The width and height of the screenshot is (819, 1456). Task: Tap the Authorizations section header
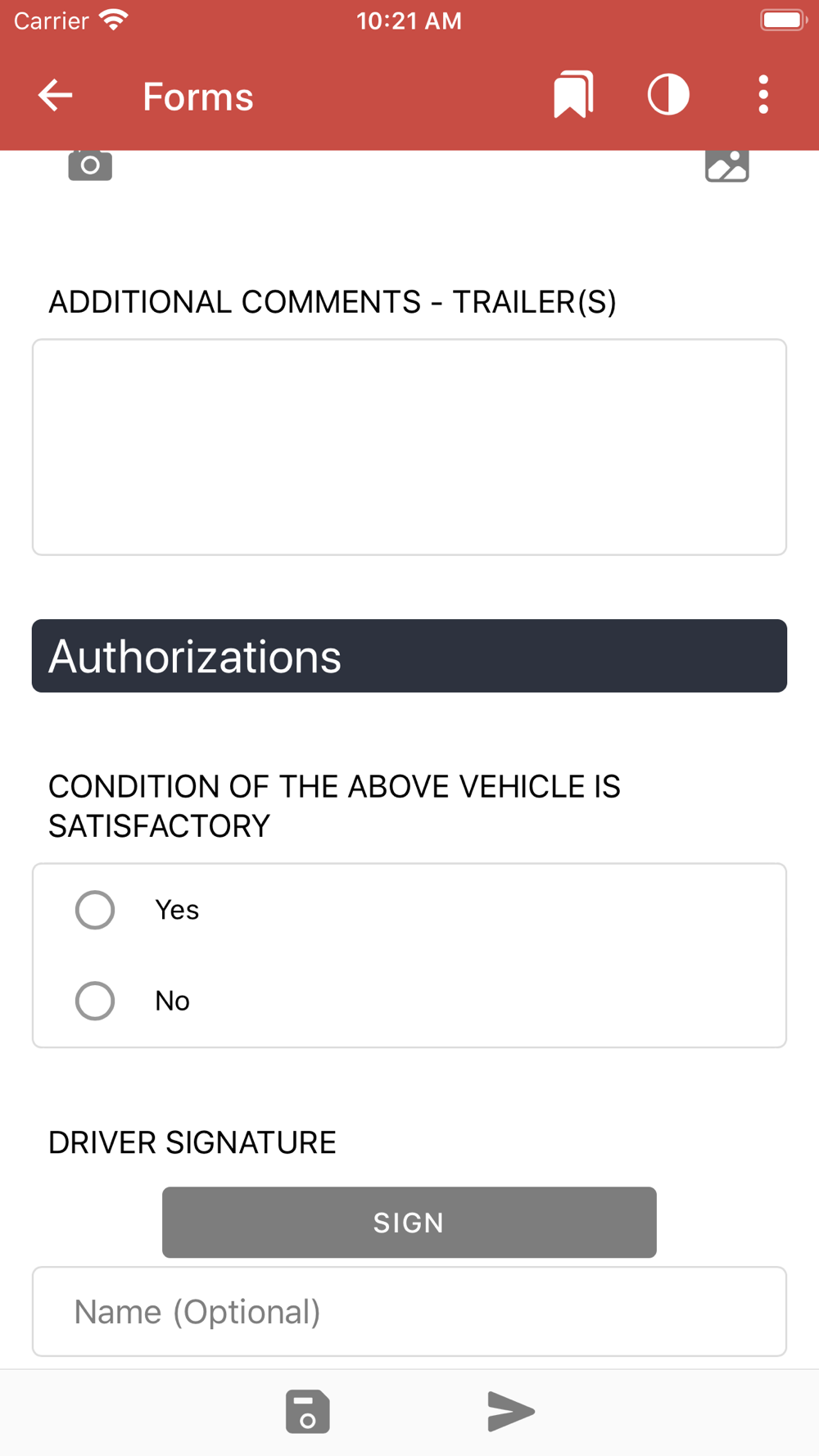[409, 656]
